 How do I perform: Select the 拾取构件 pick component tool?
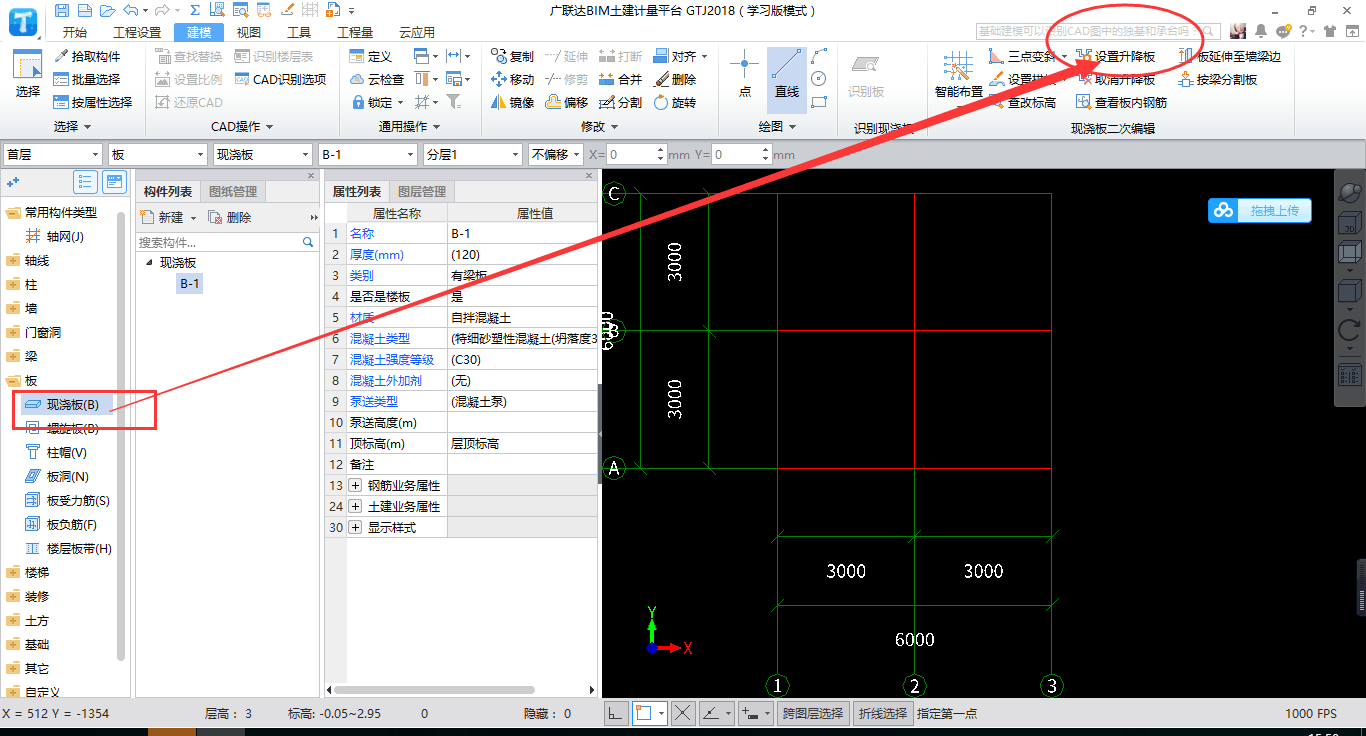(x=87, y=56)
